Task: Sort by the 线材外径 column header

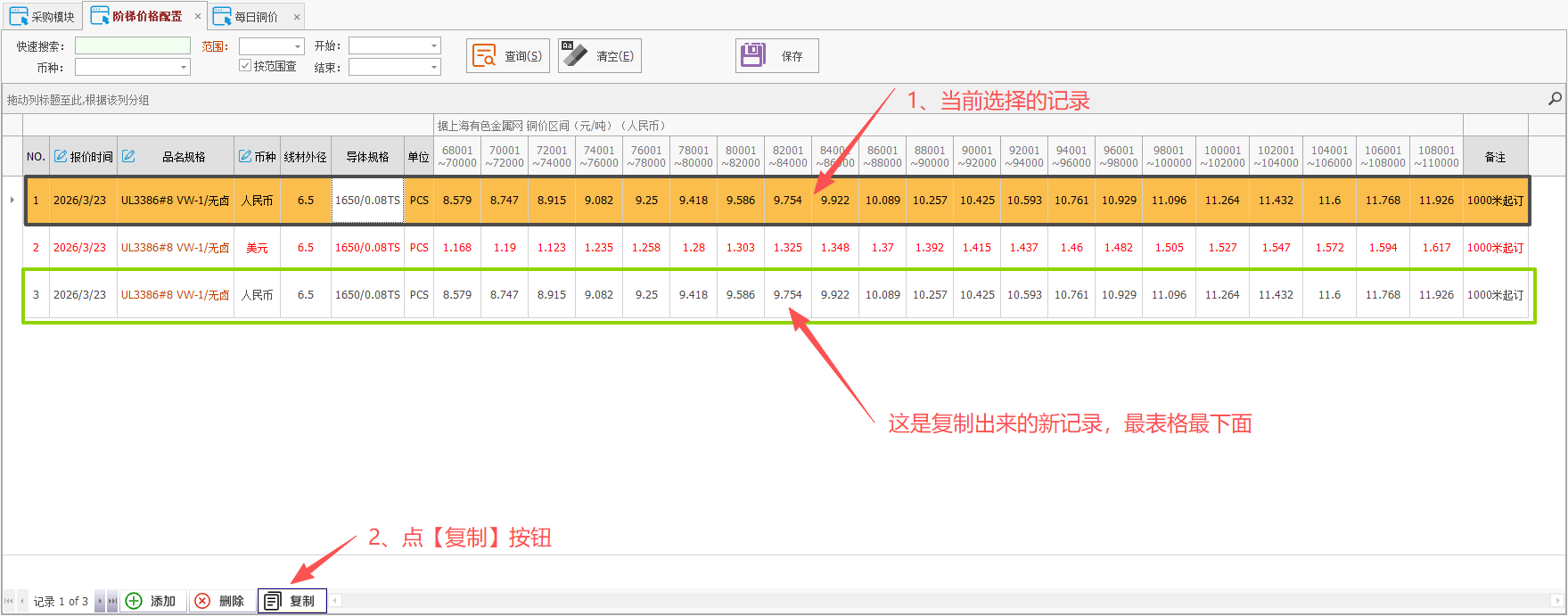Action: 306,156
